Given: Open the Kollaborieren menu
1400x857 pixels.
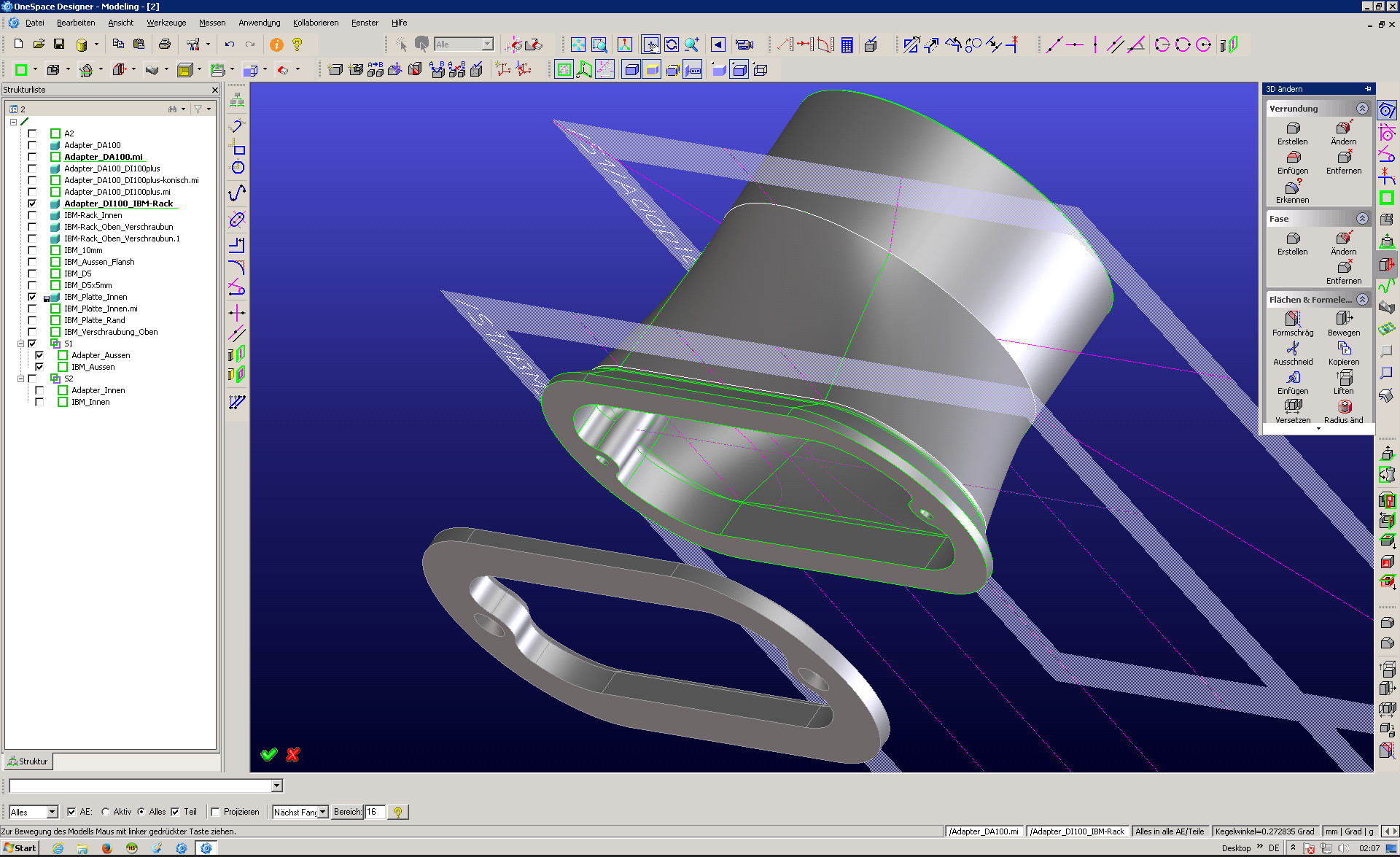Looking at the screenshot, I should pyautogui.click(x=315, y=23).
